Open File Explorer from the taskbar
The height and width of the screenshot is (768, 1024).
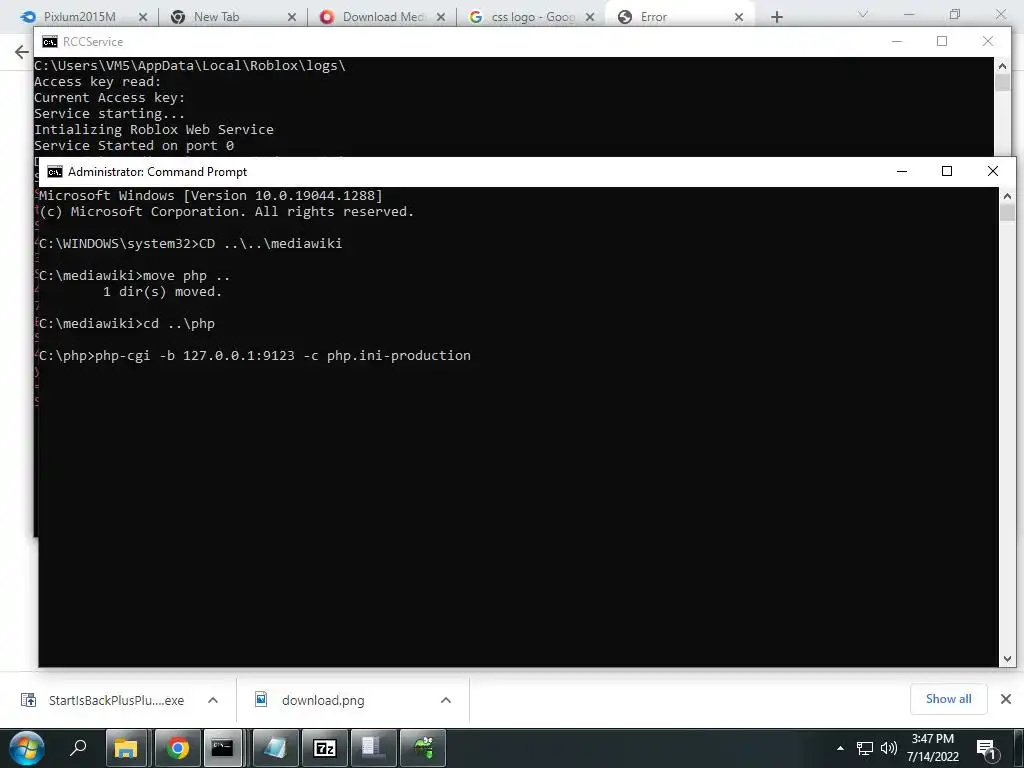125,748
